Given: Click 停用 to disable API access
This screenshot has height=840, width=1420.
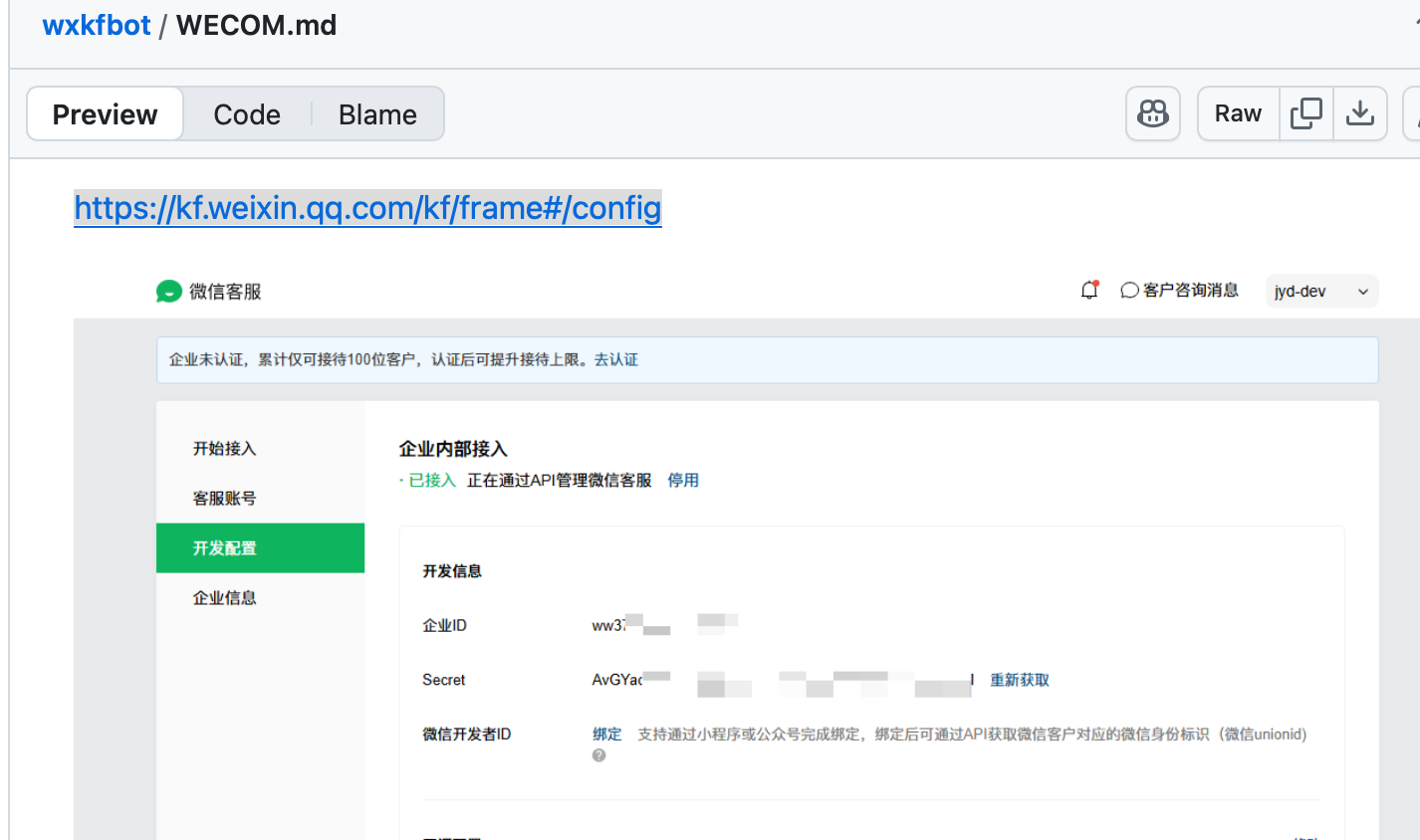Looking at the screenshot, I should pos(683,481).
